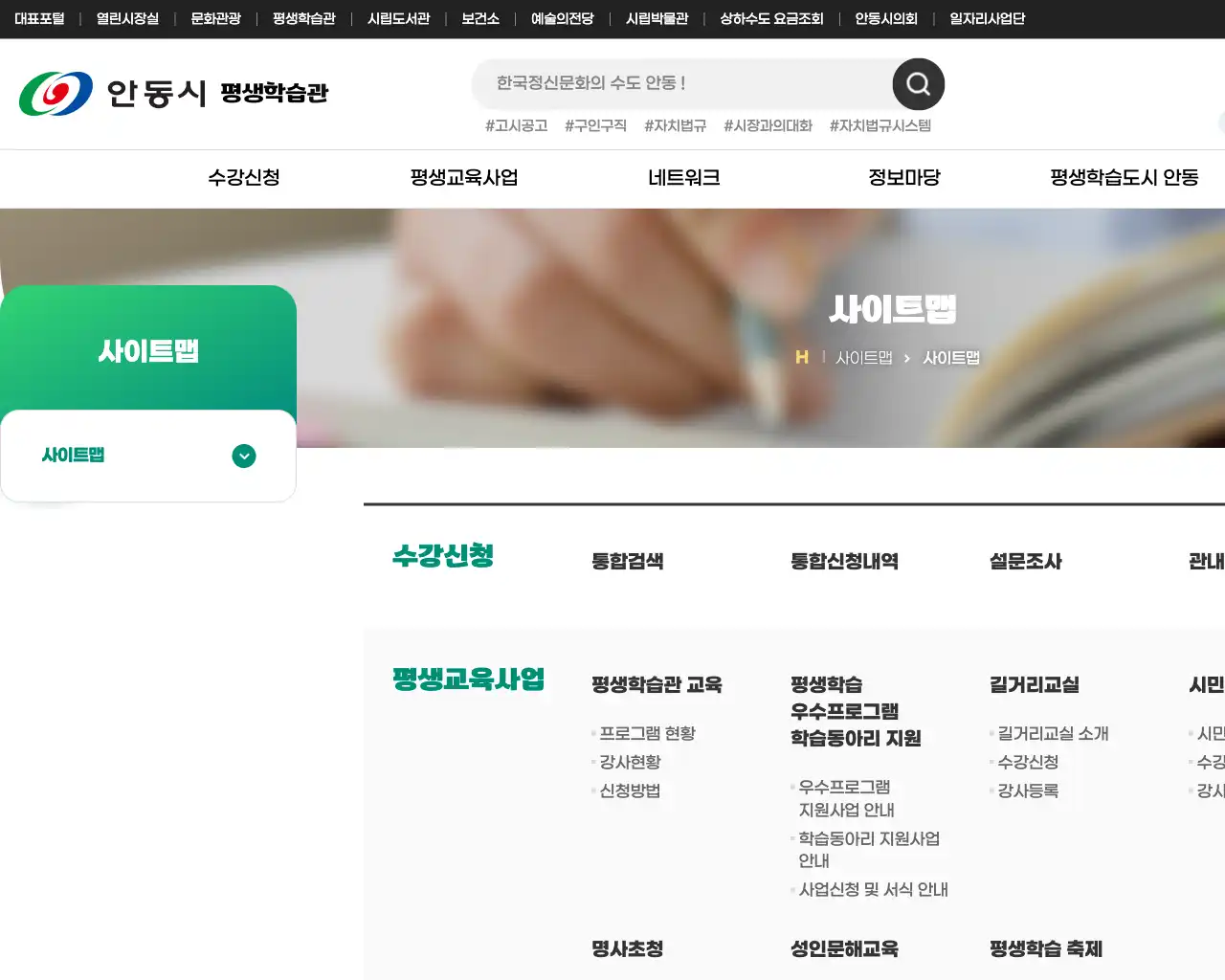This screenshot has height=980, width=1225.
Task: Collapse the 사이트맵 sidebar chevron
Action: (x=243, y=456)
